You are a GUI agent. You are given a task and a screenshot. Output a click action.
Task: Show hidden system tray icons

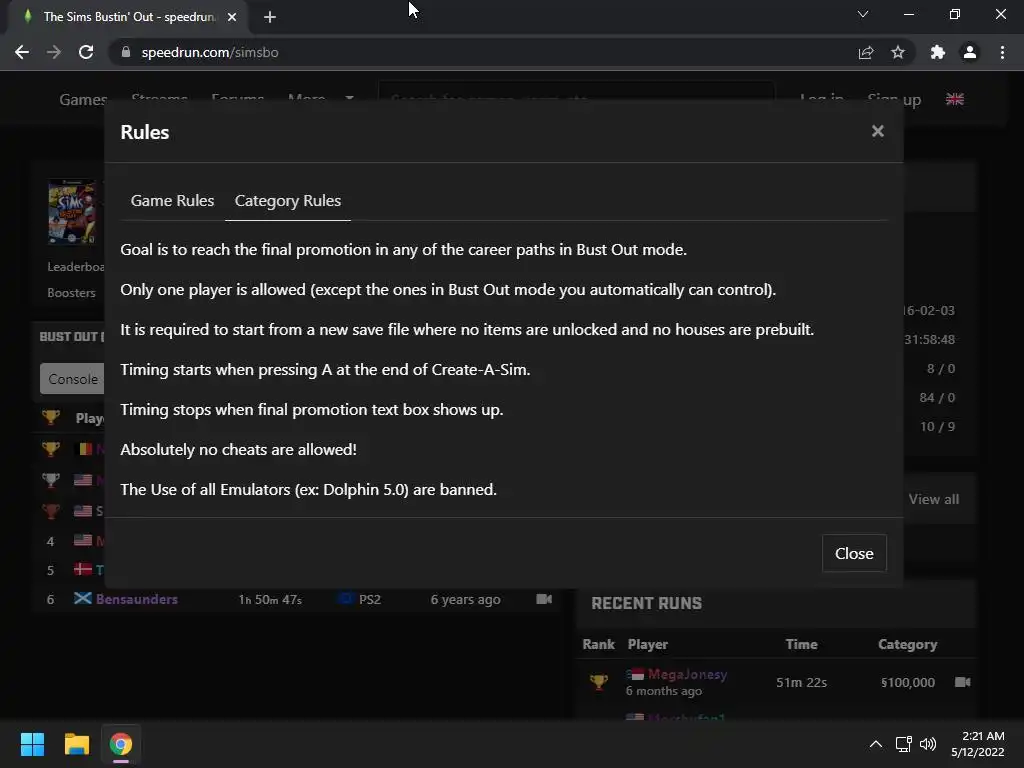(875, 744)
